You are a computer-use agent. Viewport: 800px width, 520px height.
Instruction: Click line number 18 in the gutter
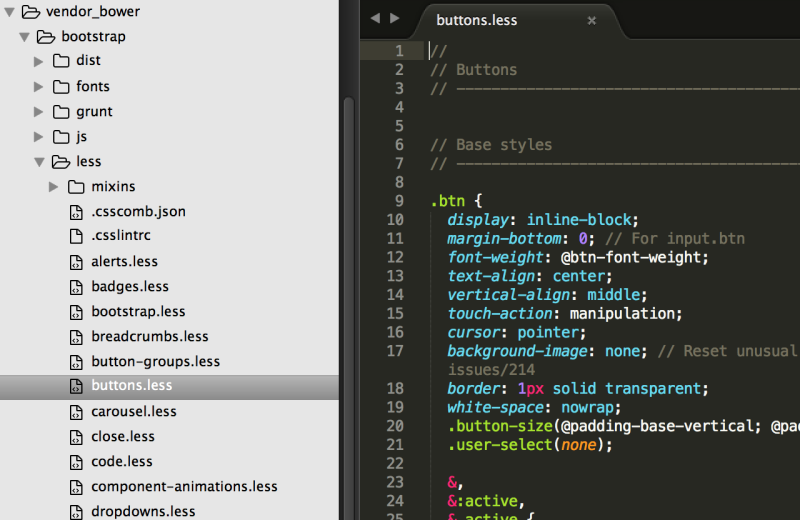point(395,389)
